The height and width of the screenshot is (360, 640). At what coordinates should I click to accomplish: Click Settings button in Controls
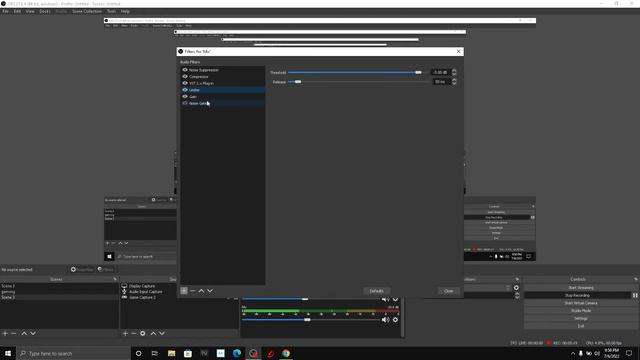point(581,318)
